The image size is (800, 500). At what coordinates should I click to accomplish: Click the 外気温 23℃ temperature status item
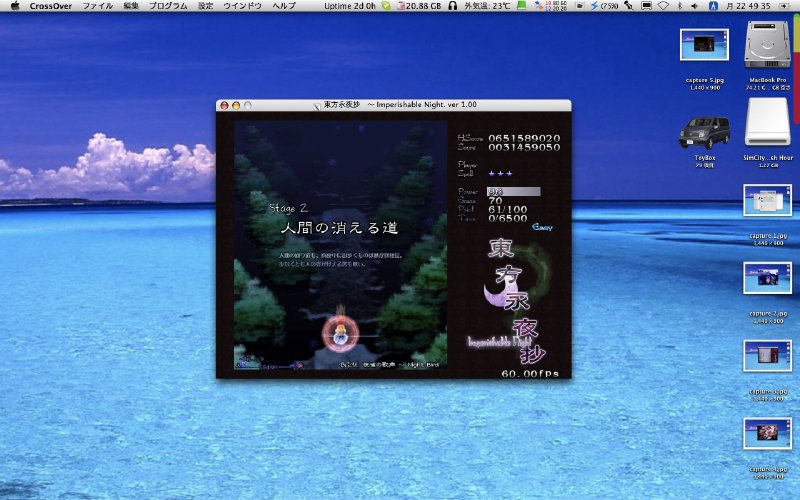[487, 6]
